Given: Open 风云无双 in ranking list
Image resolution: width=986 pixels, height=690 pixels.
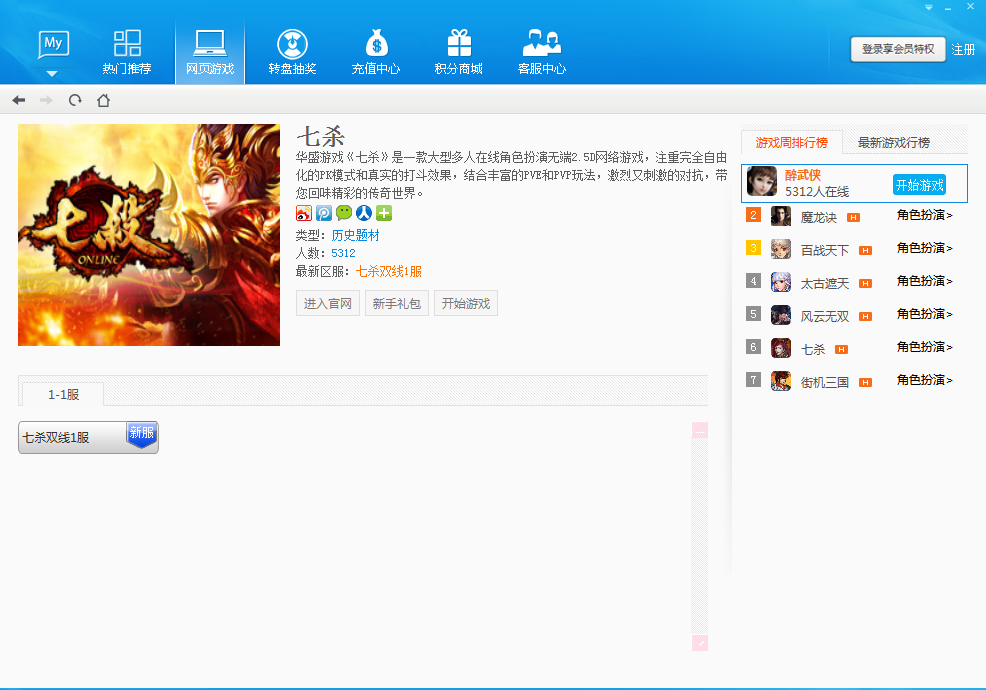Looking at the screenshot, I should (x=824, y=316).
